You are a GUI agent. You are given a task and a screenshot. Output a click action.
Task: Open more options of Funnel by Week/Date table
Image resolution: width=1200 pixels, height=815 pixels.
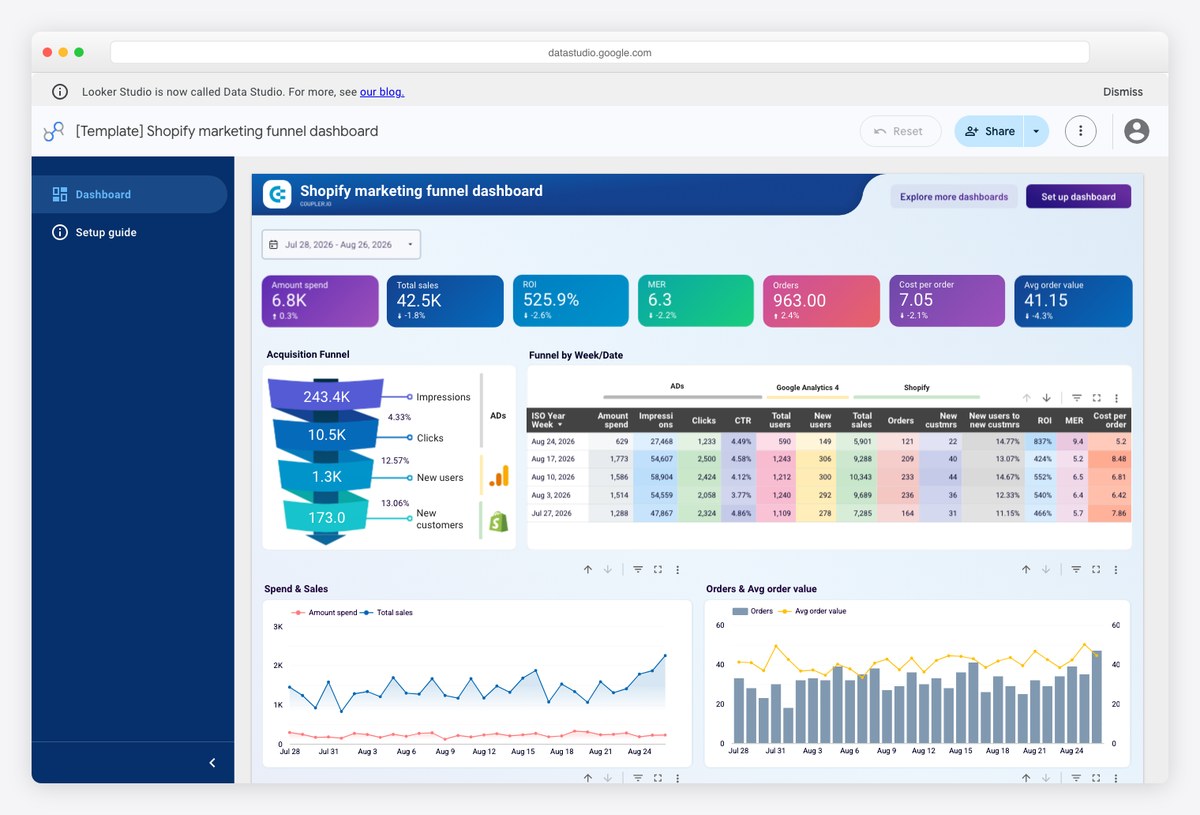[1117, 398]
